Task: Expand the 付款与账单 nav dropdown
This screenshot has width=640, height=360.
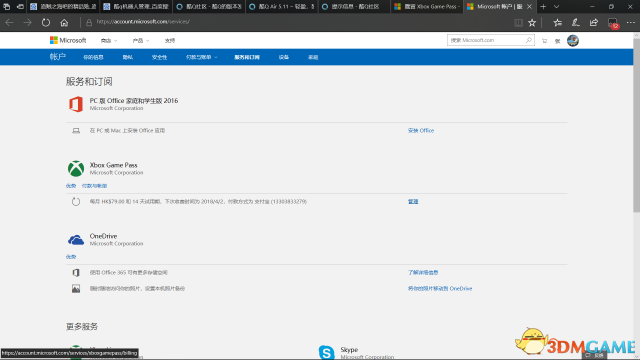Action: click(x=202, y=57)
